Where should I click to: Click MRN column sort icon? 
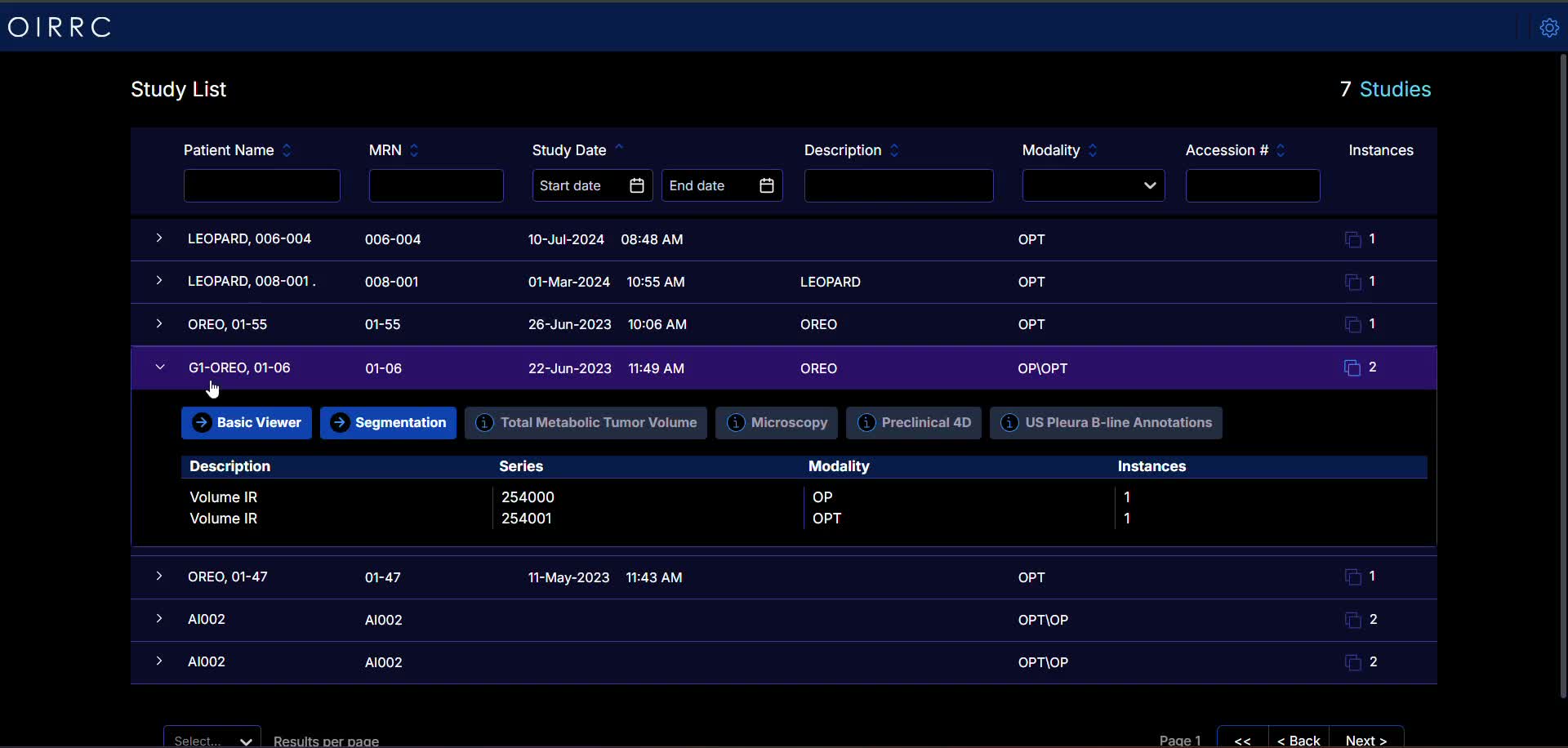[414, 150]
